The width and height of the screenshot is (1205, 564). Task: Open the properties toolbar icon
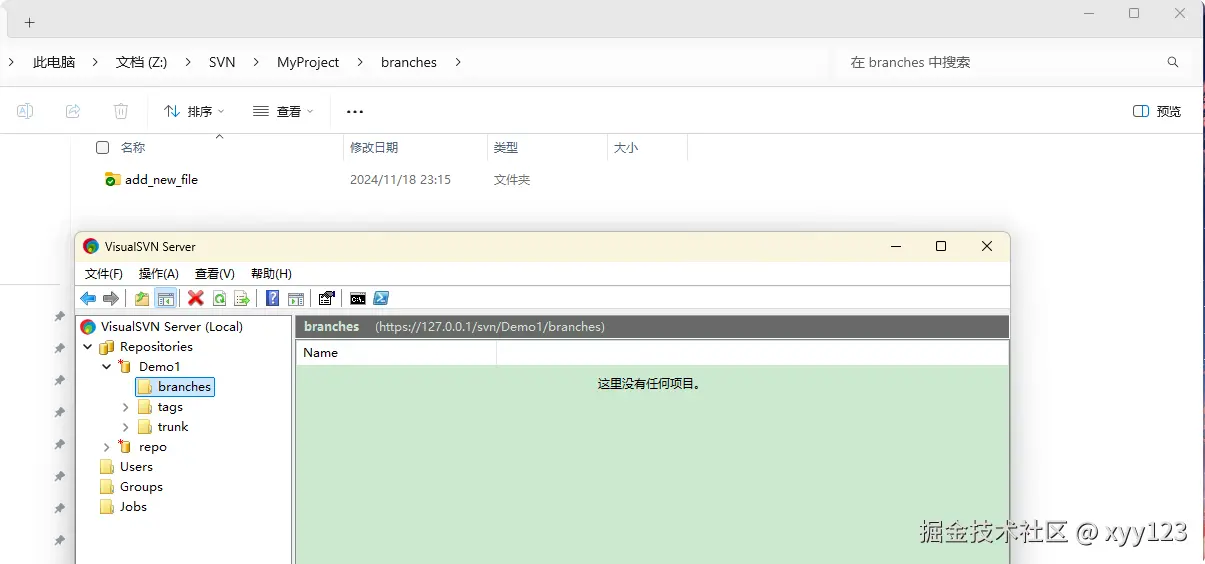[326, 298]
